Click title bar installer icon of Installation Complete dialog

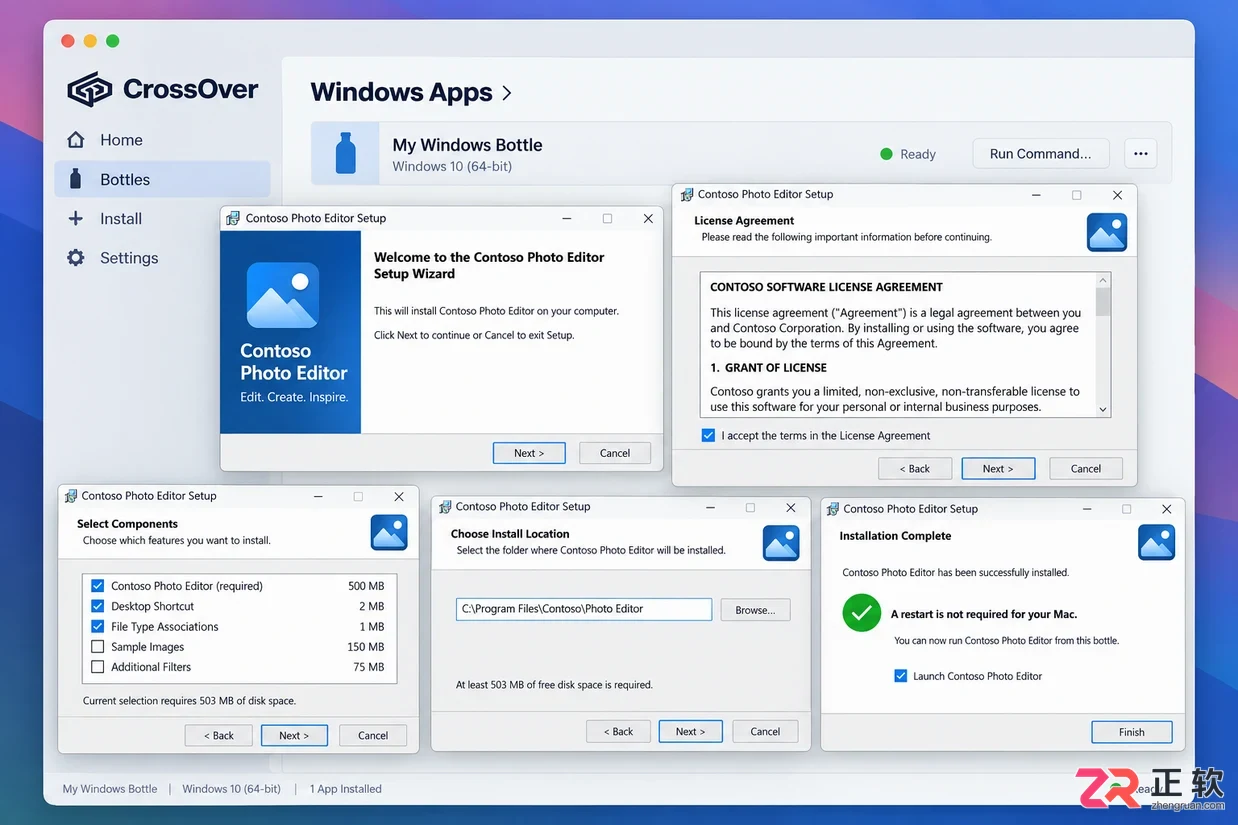click(x=832, y=509)
